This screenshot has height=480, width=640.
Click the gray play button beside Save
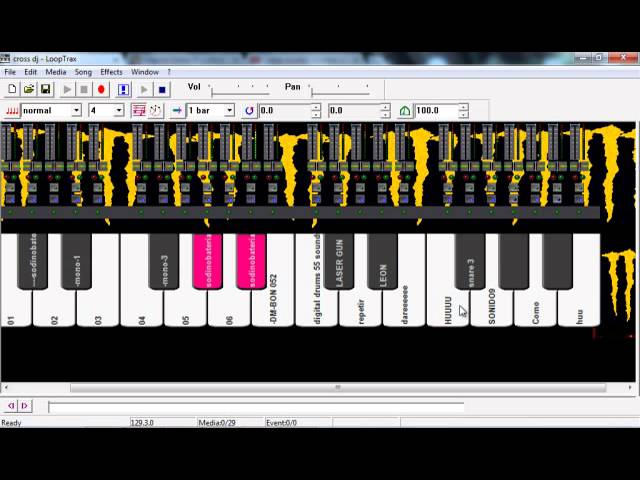pyautogui.click(x=67, y=89)
